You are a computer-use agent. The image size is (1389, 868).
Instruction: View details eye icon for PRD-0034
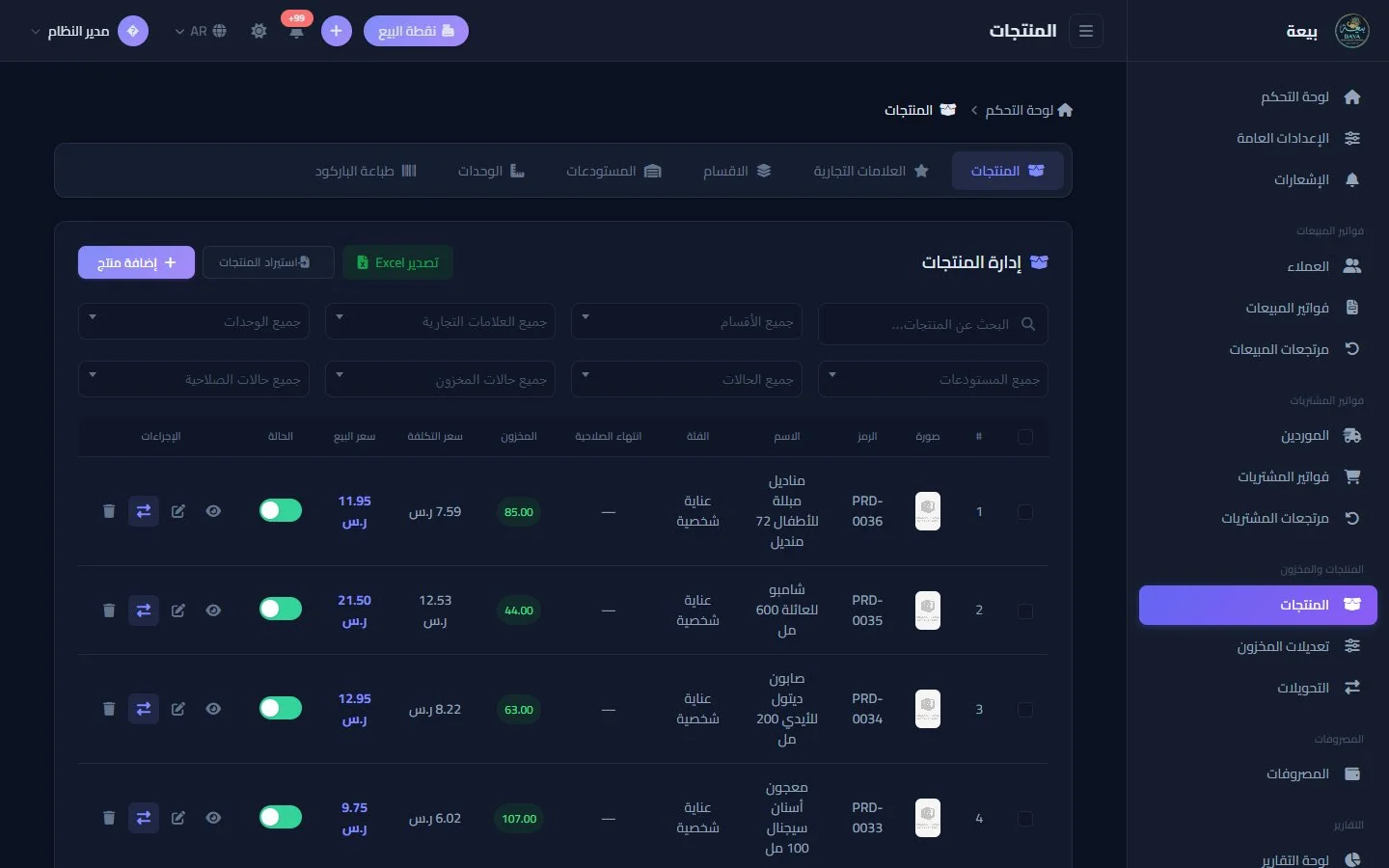tap(213, 709)
